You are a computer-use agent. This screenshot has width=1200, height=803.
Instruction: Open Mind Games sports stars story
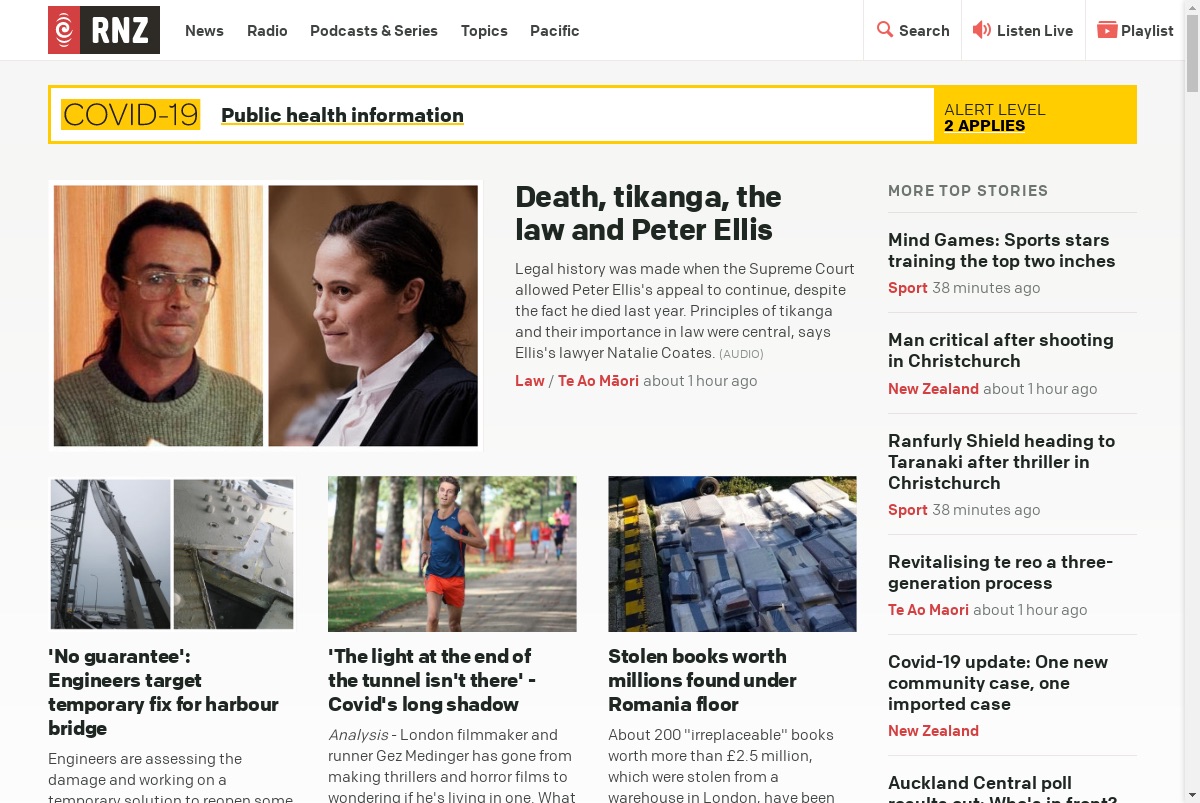click(x=1001, y=250)
